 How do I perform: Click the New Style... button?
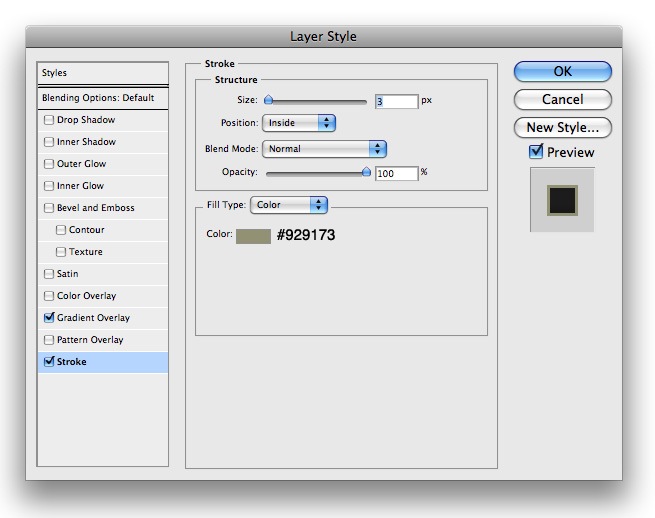(562, 127)
